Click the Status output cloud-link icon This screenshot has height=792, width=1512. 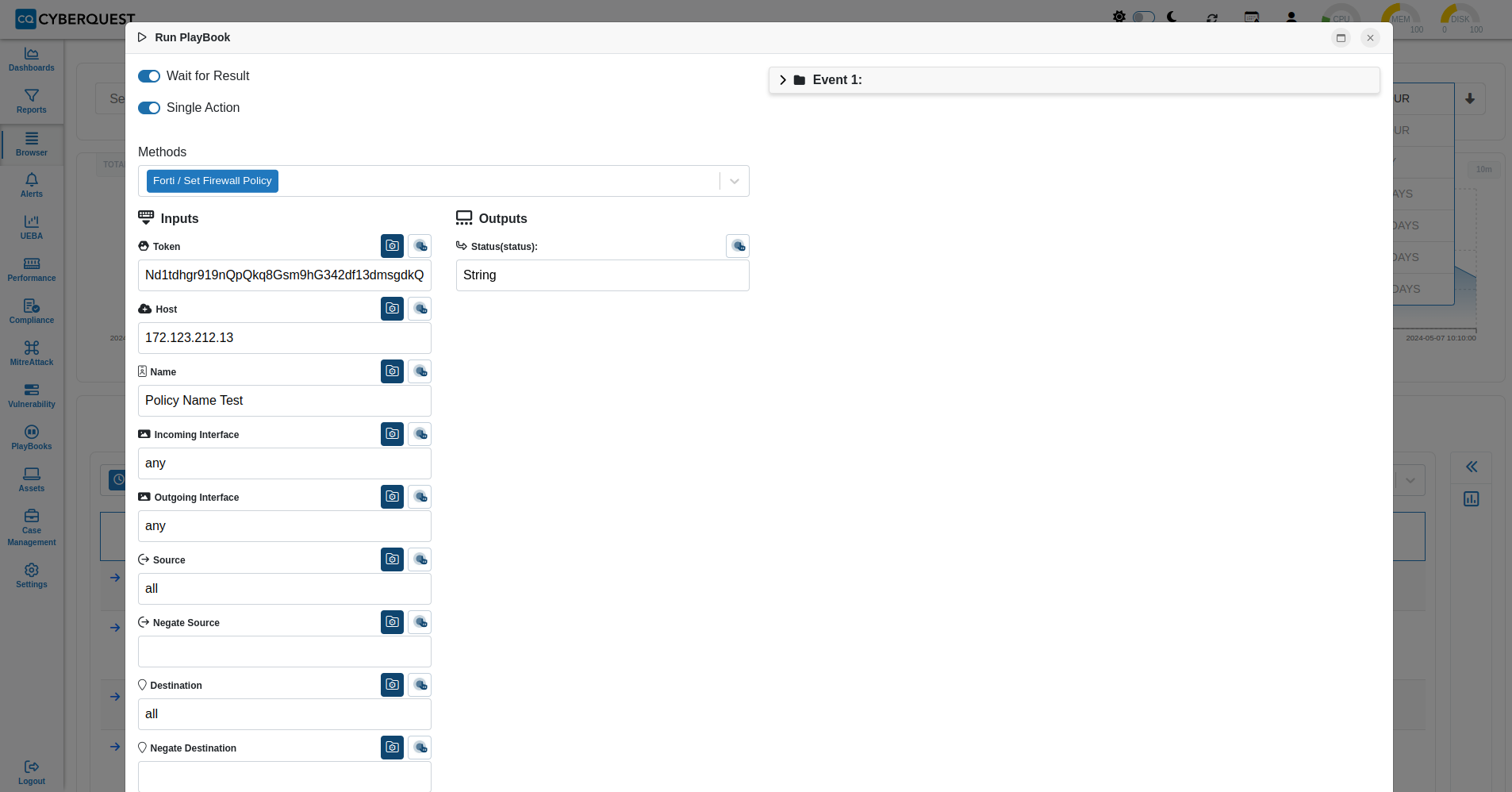pos(738,246)
